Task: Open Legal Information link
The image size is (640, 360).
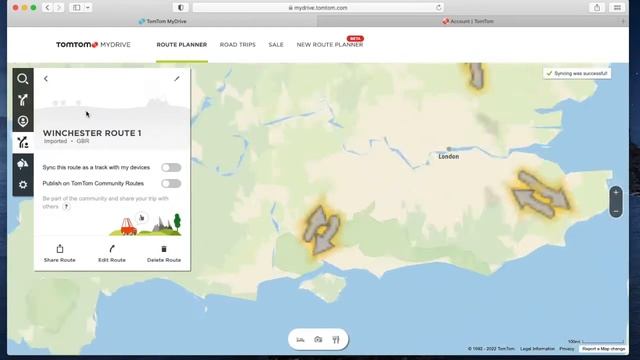Action: (x=537, y=349)
